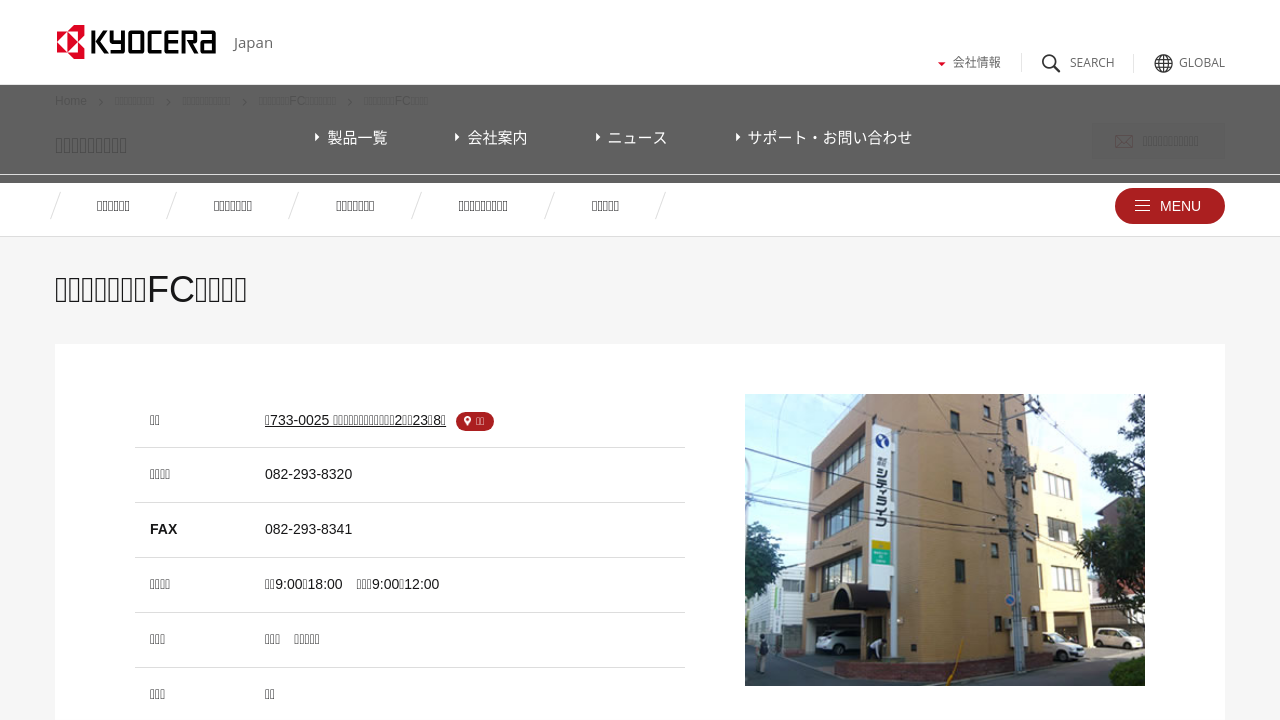1280x720 pixels.
Task: Click the hamburger icon in MENU button
Action: (1142, 206)
